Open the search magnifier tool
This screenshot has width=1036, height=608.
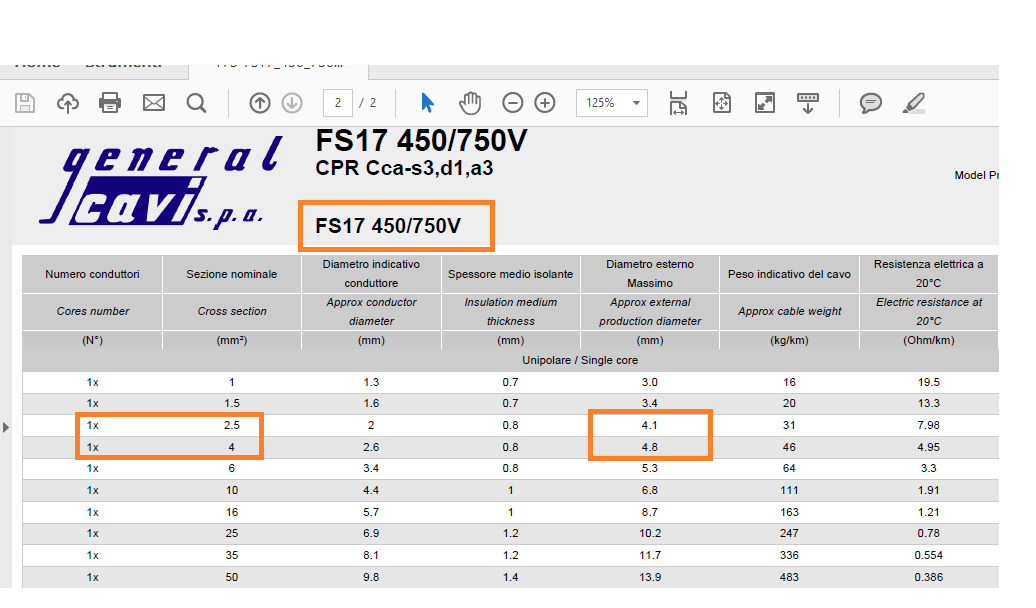click(196, 103)
